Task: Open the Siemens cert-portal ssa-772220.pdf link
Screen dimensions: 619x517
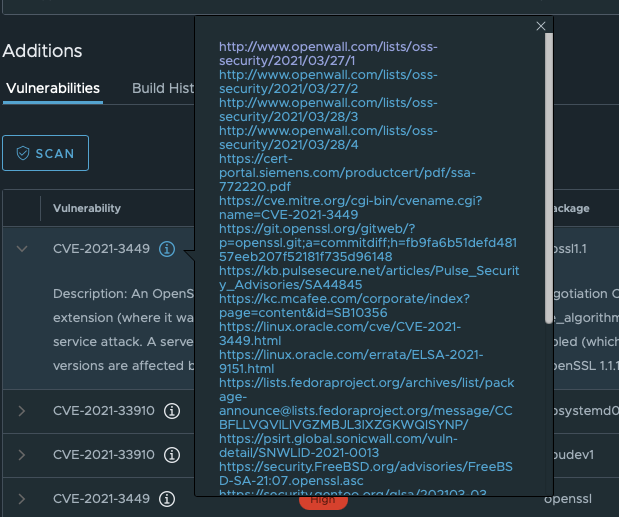Action: [x=347, y=173]
